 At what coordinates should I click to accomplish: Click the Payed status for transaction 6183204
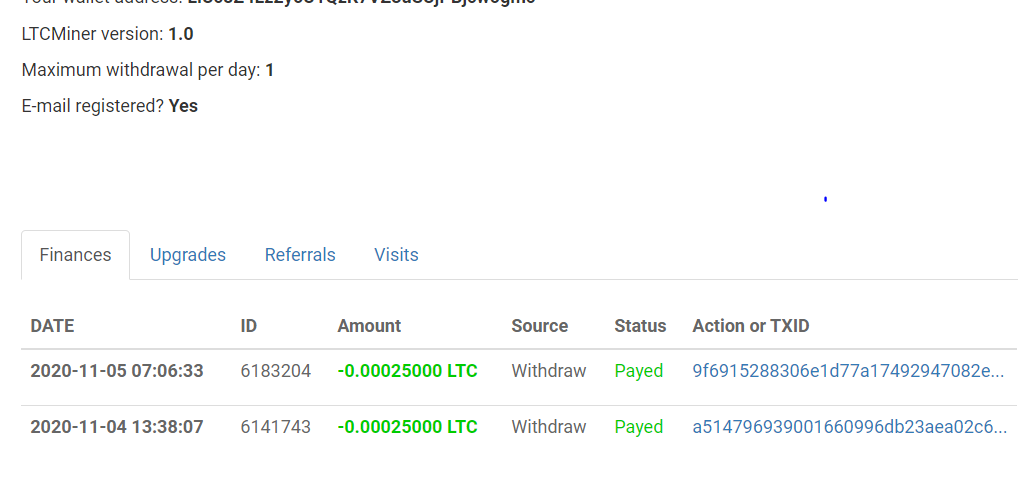pyautogui.click(x=639, y=371)
